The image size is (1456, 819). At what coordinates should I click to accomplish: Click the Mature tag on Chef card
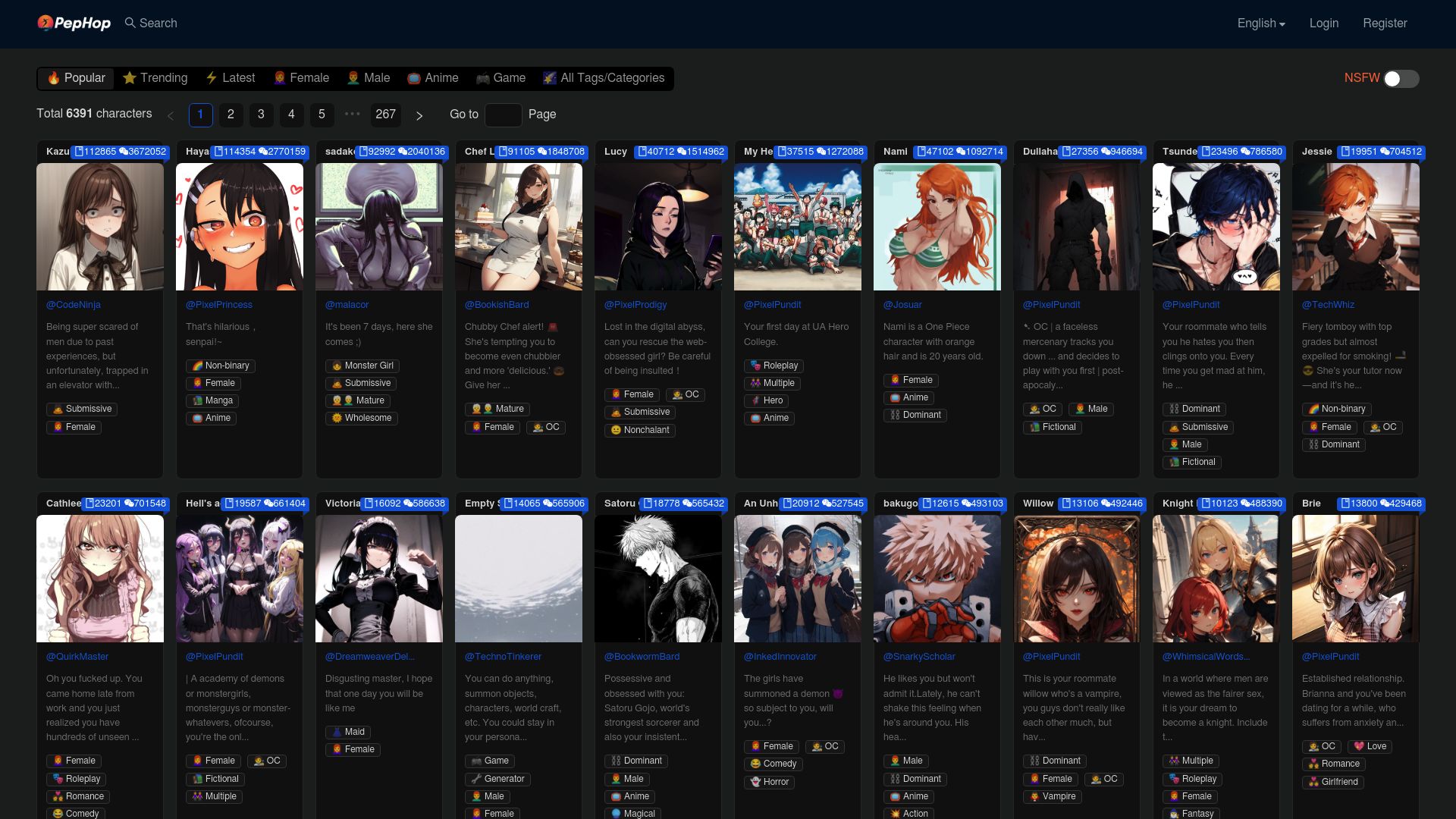[x=497, y=409]
